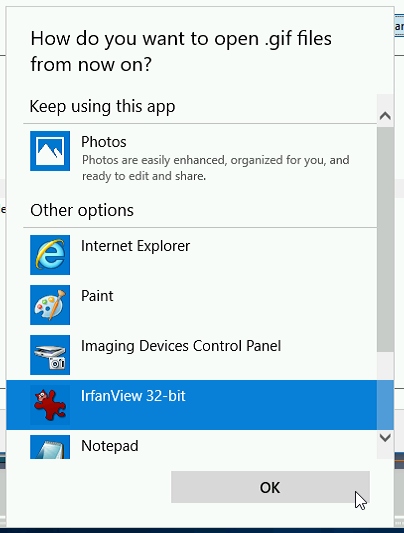Click the Notepad icon
Viewport: 404px width, 533px height.
click(x=50, y=447)
